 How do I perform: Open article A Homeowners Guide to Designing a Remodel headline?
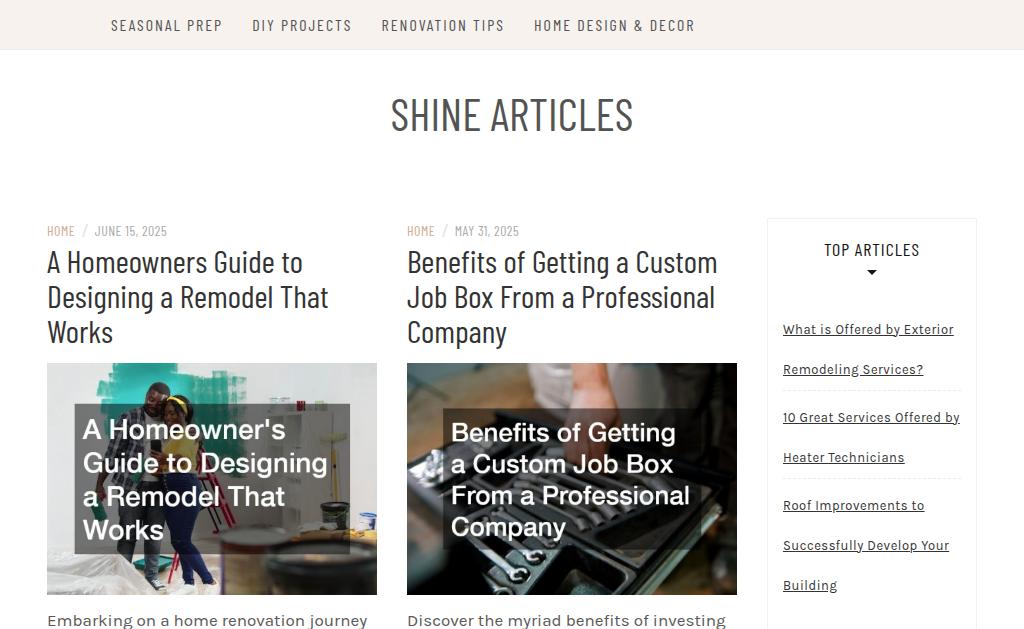[188, 298]
